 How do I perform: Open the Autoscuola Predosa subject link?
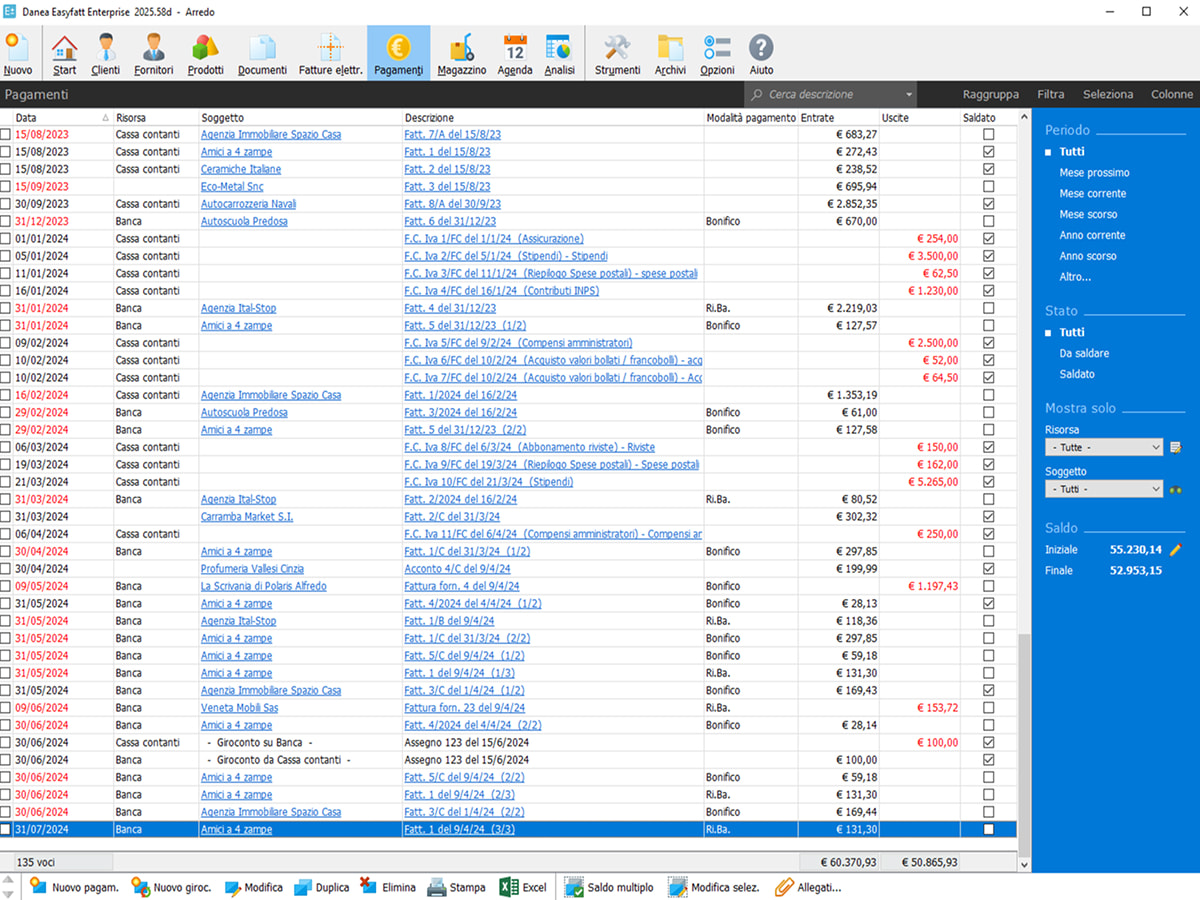[x=244, y=221]
